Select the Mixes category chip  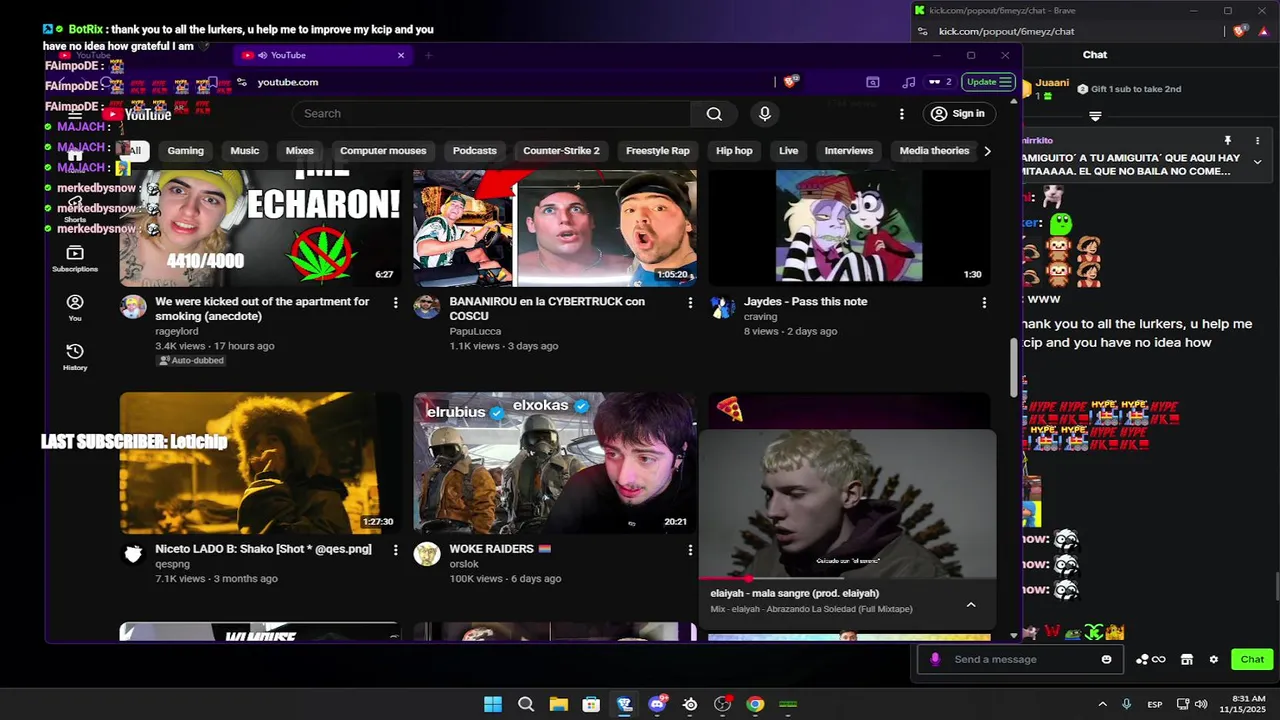click(x=299, y=151)
